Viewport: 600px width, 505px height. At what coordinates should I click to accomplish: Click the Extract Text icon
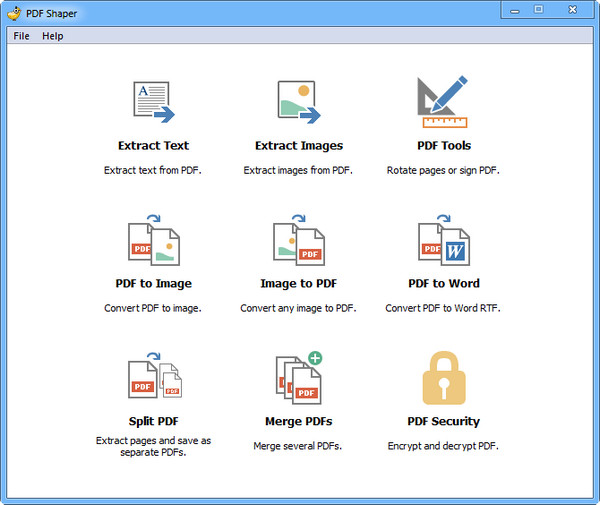tap(153, 102)
